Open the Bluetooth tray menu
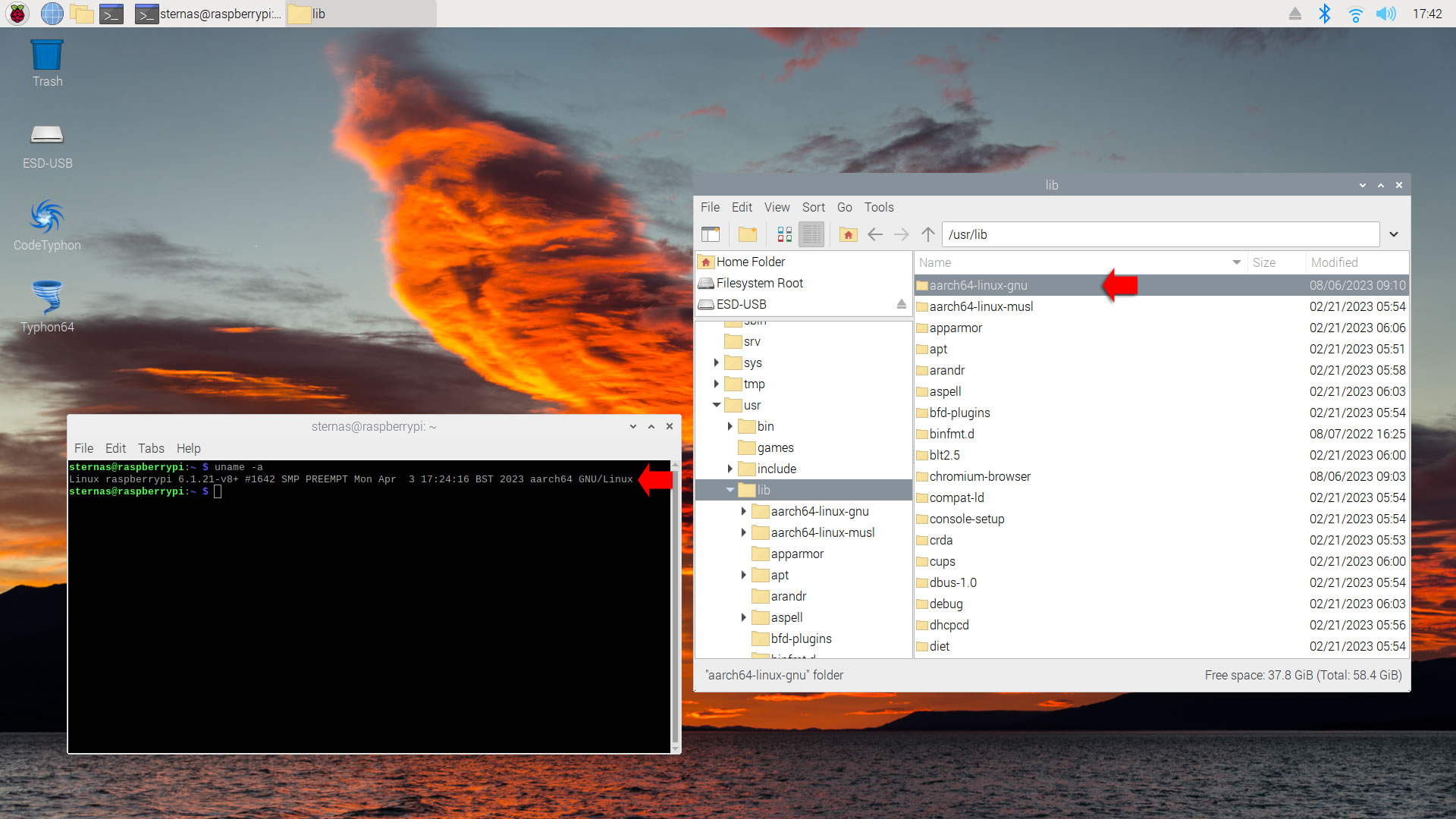Image resolution: width=1456 pixels, height=819 pixels. 1325,14
